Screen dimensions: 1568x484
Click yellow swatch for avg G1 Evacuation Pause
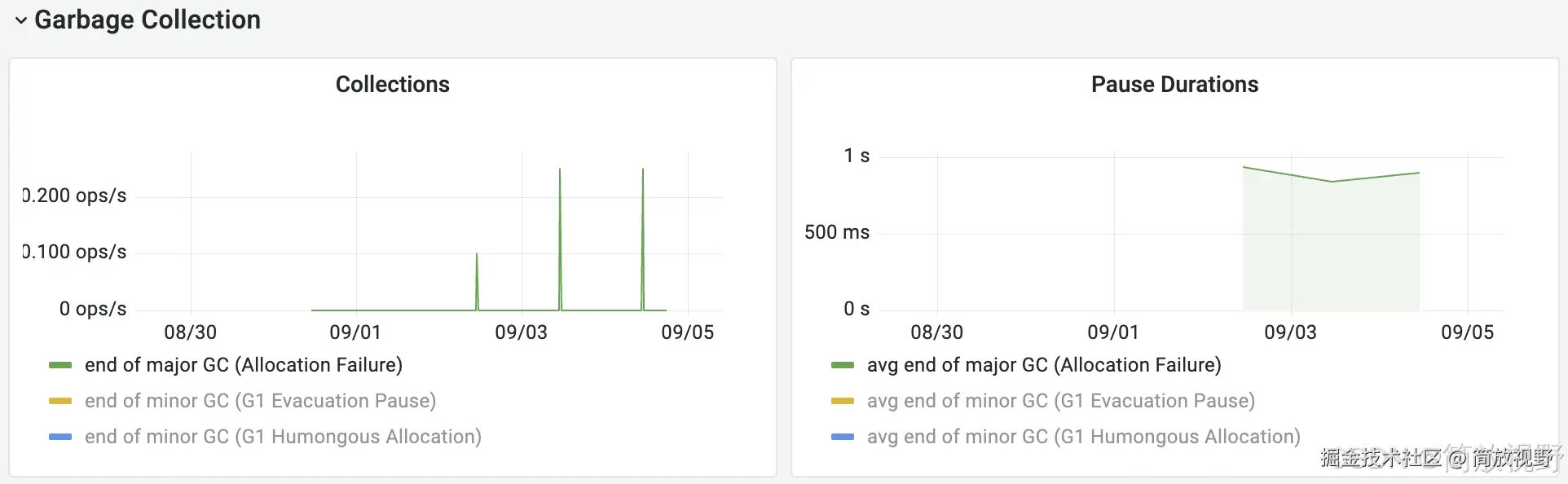pos(842,401)
